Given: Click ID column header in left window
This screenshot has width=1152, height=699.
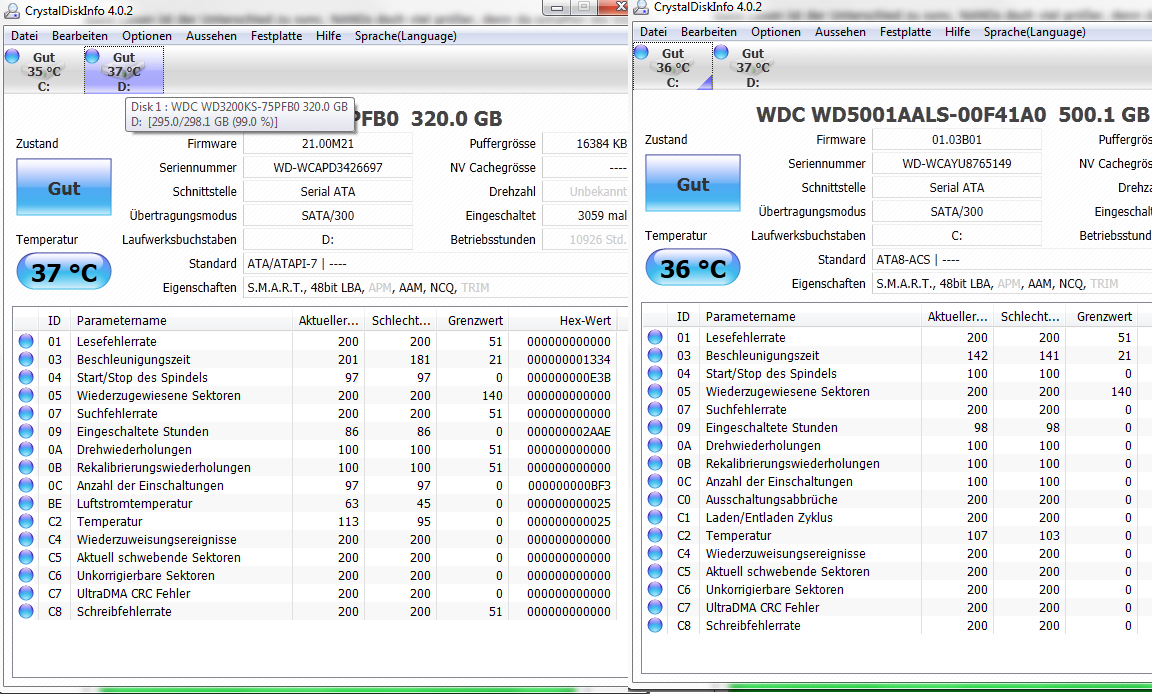Looking at the screenshot, I should (54, 320).
